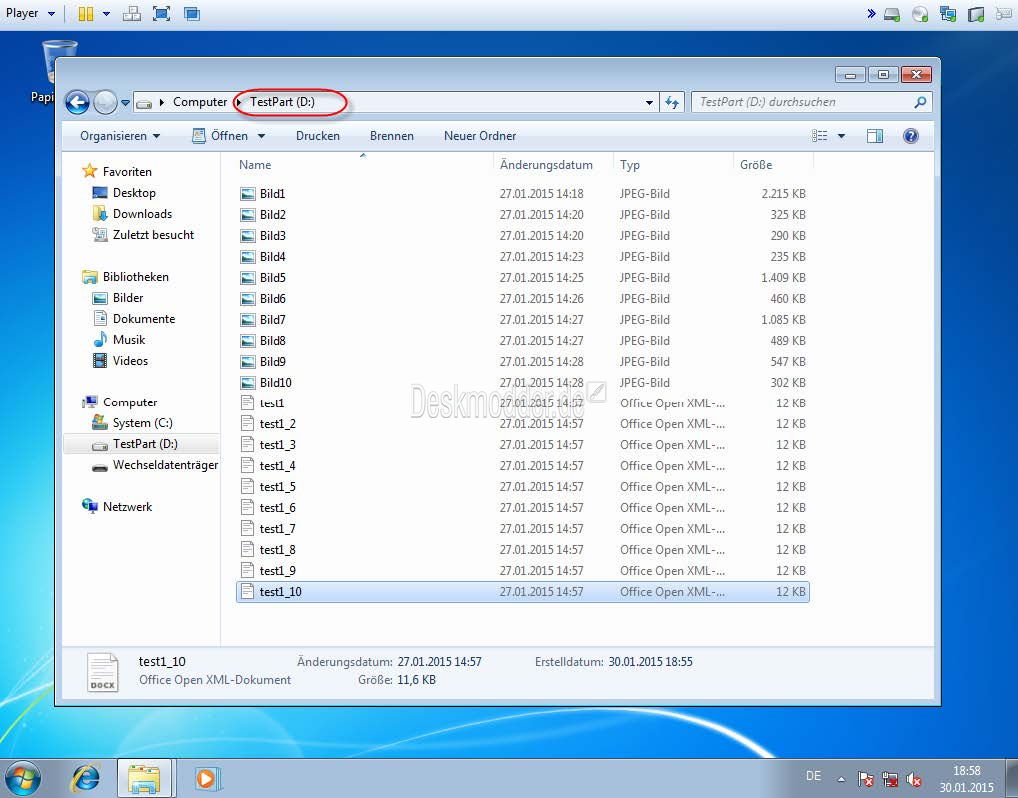This screenshot has width=1018, height=798.
Task: Select the Bild5 image file icon
Action: 247,277
